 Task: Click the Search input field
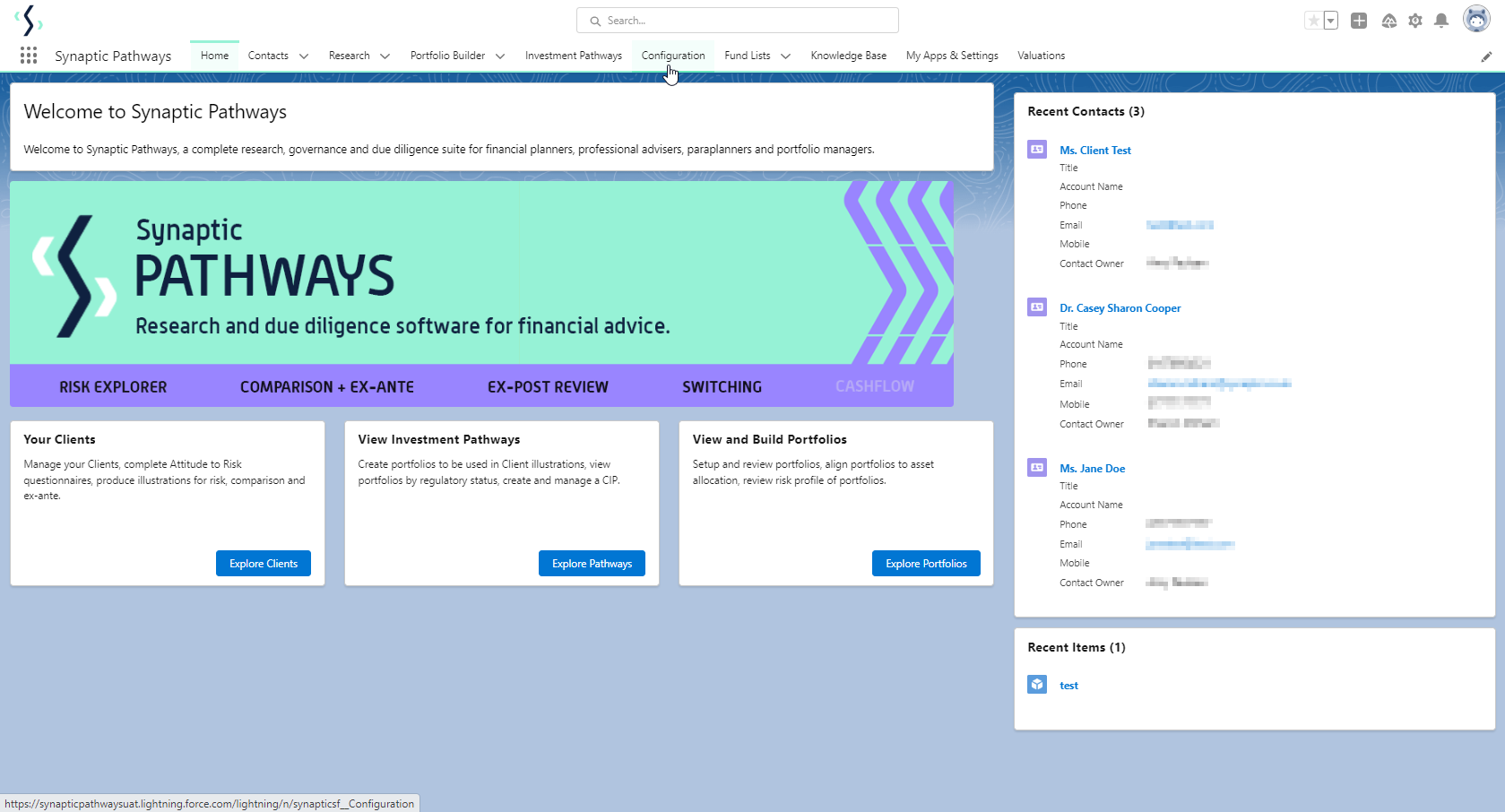pyautogui.click(x=738, y=21)
